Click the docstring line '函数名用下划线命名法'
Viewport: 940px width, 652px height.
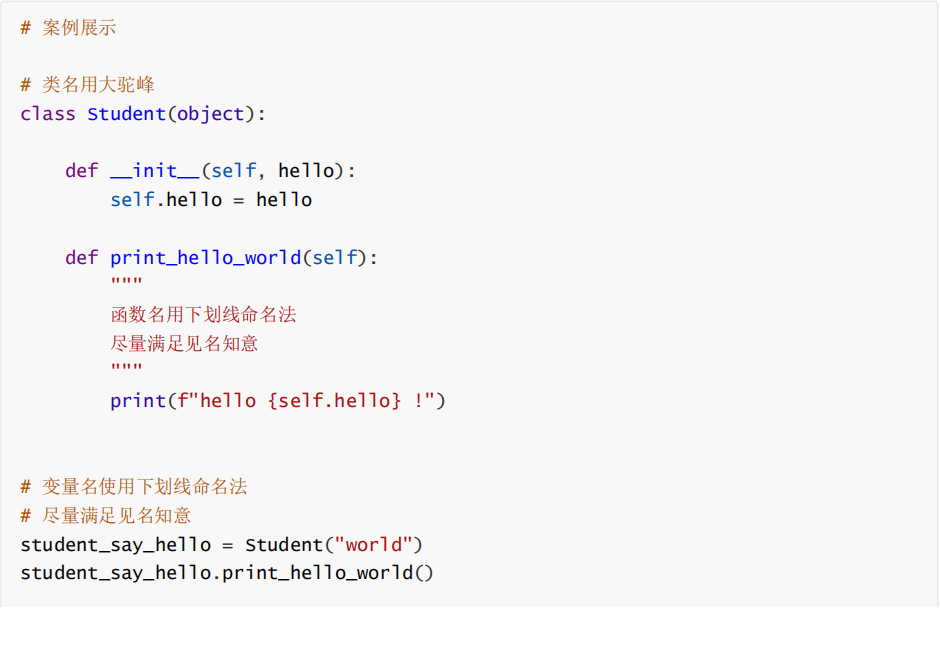pyautogui.click(x=203, y=315)
